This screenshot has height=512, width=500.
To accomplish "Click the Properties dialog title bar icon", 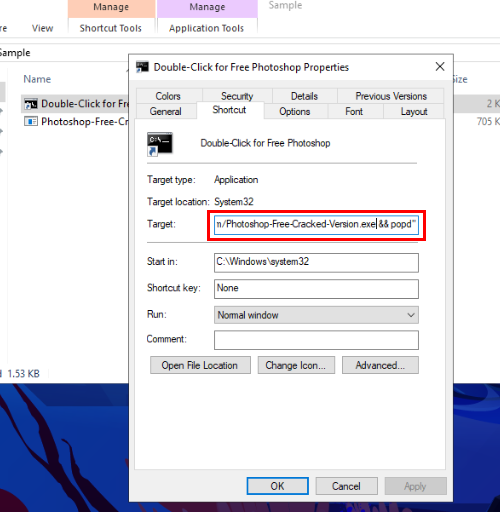I will click(x=142, y=67).
